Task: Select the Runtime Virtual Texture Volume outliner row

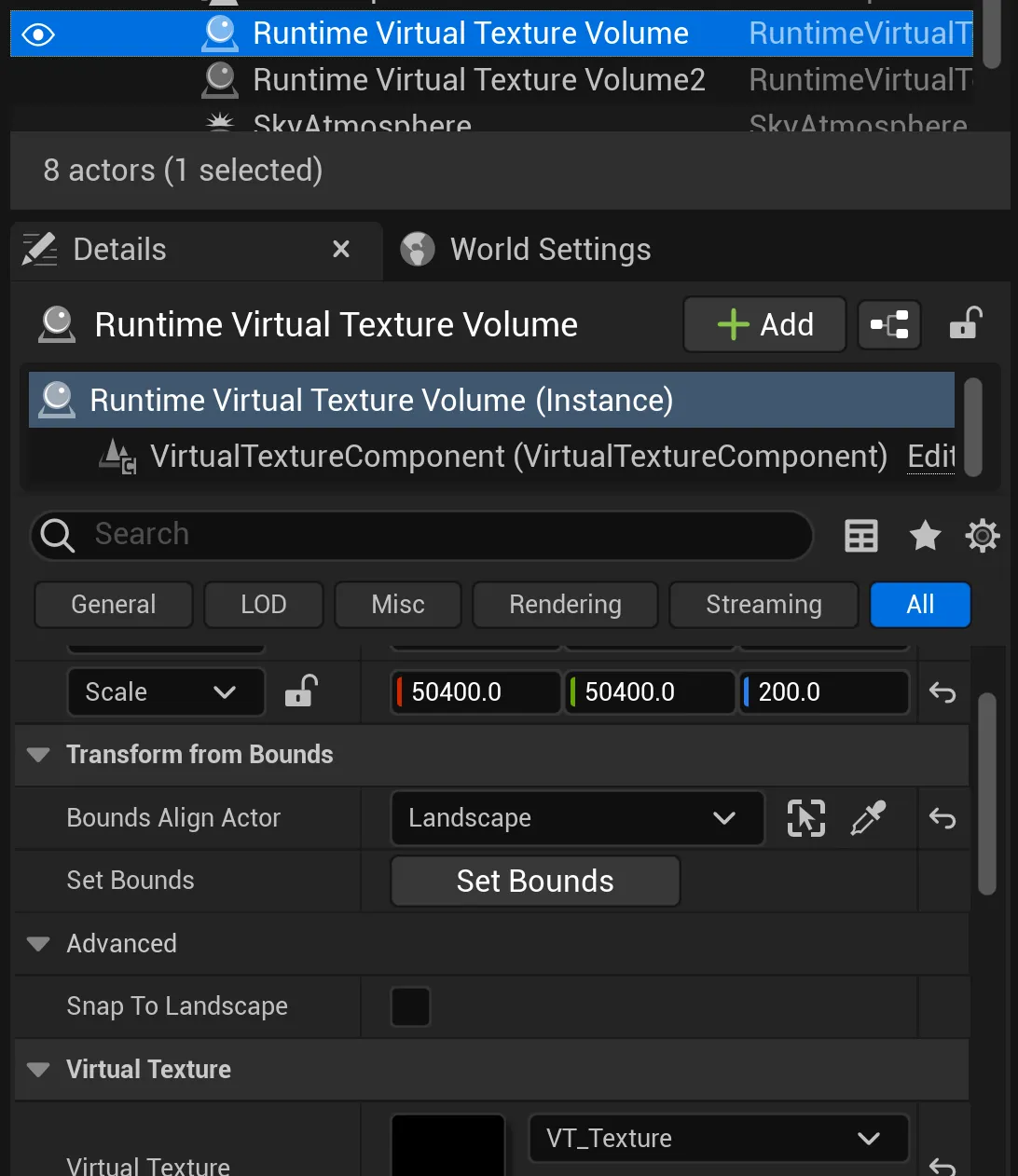Action: (491, 34)
